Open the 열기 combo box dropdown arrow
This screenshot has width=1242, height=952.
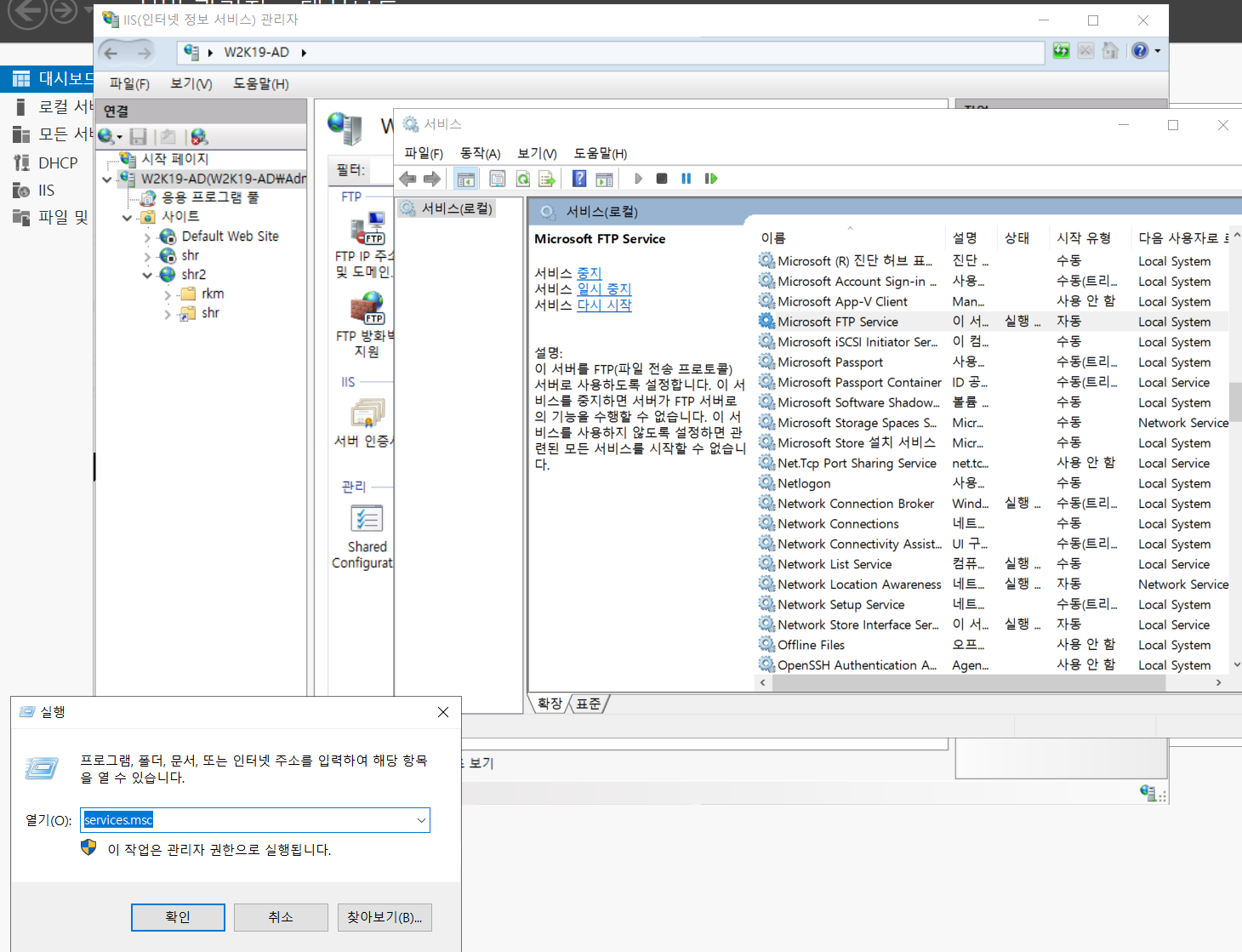click(421, 820)
